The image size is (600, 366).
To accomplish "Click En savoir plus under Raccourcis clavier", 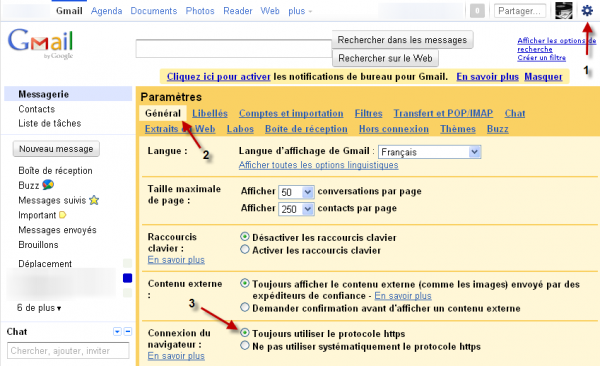I will pyautogui.click(x=176, y=260).
